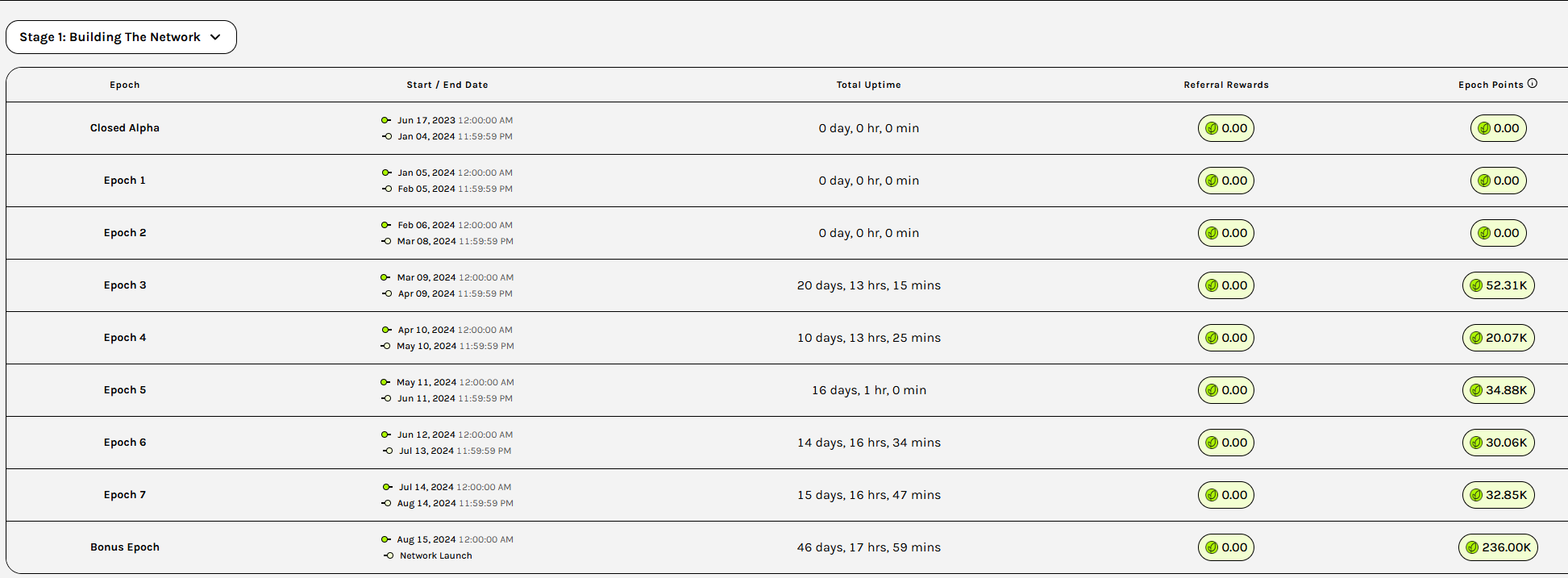Click the leaf icon in Epoch 7 32.85K badge
The image size is (1568, 578).
tap(1476, 495)
